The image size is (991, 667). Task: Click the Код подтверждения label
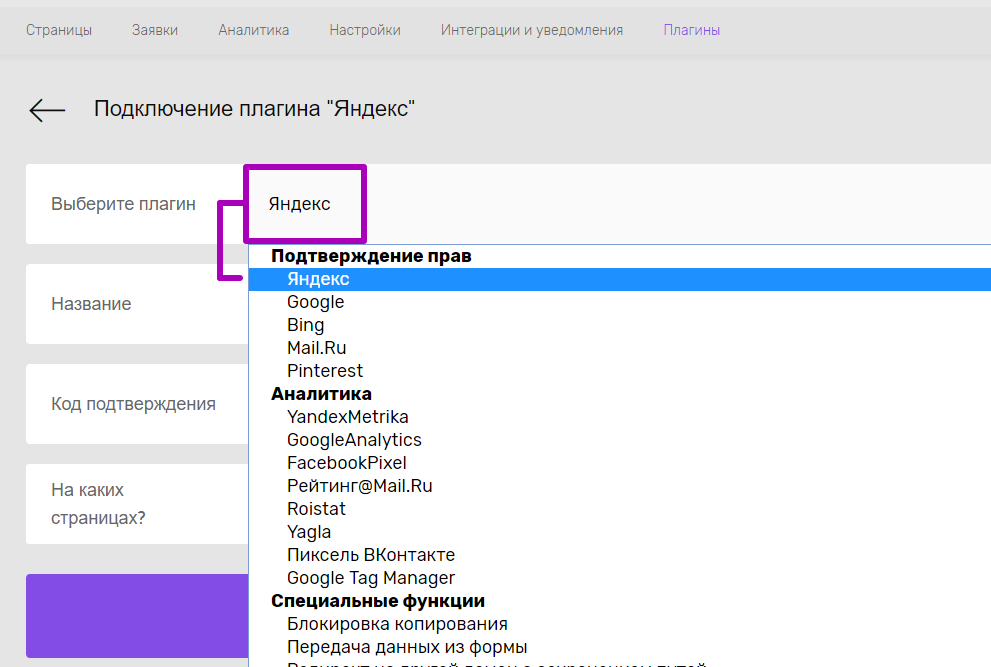coord(133,403)
